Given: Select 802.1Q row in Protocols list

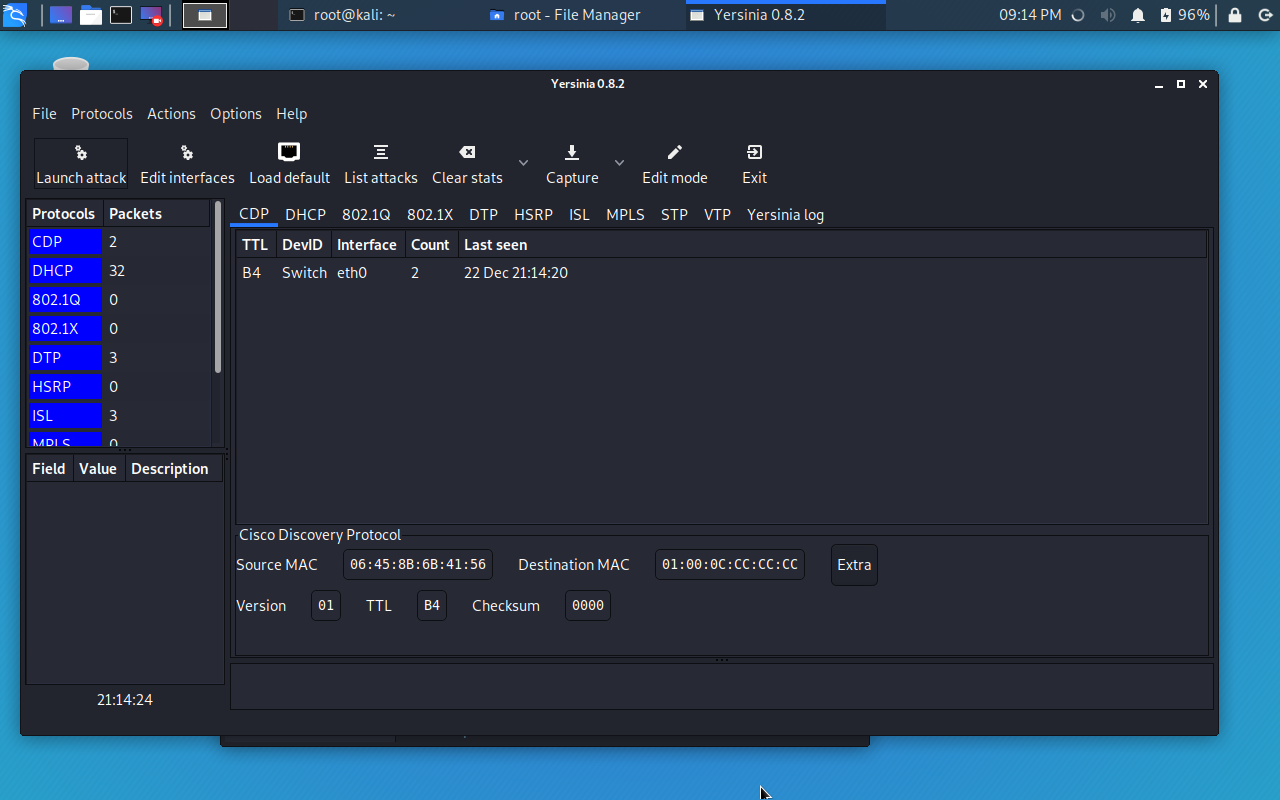Looking at the screenshot, I should tap(119, 300).
